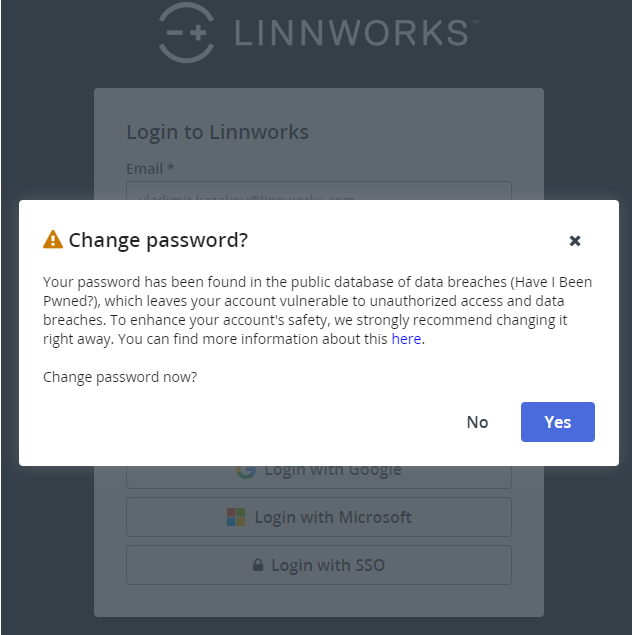This screenshot has width=632, height=635.
Task: Click the "Change password now?" question text
Action: [x=120, y=377]
